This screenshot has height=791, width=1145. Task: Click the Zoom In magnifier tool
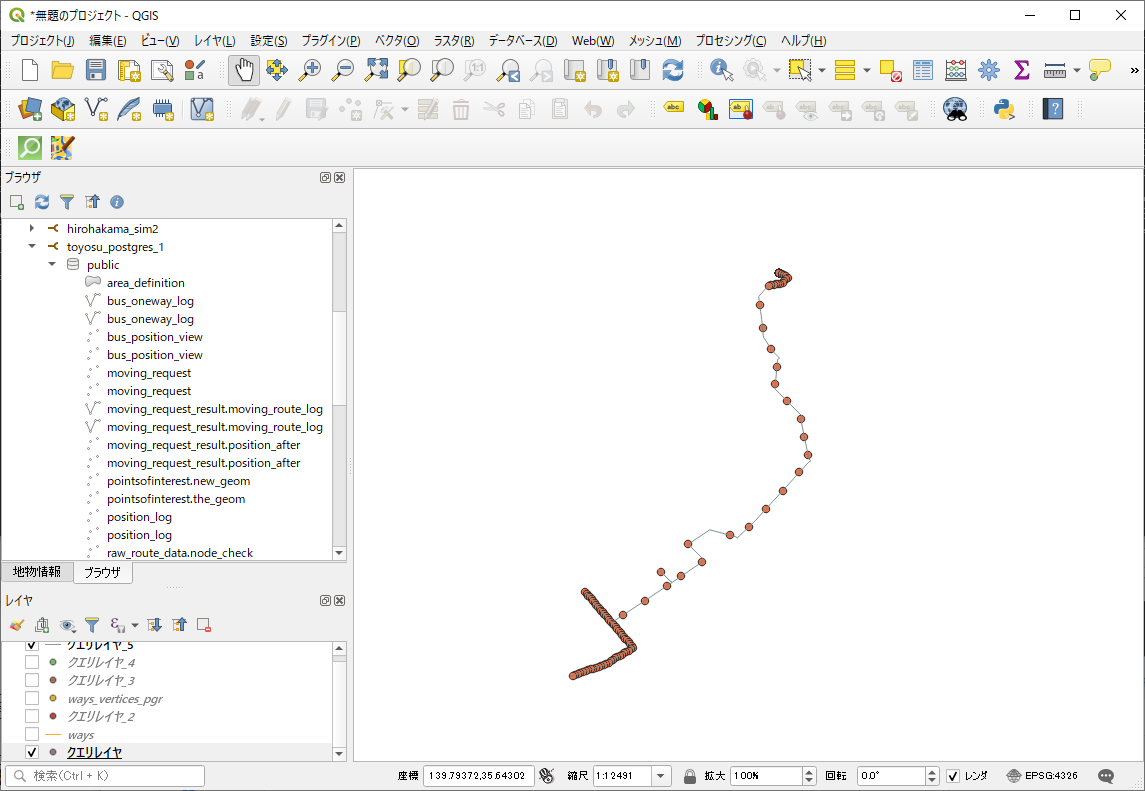tap(310, 70)
